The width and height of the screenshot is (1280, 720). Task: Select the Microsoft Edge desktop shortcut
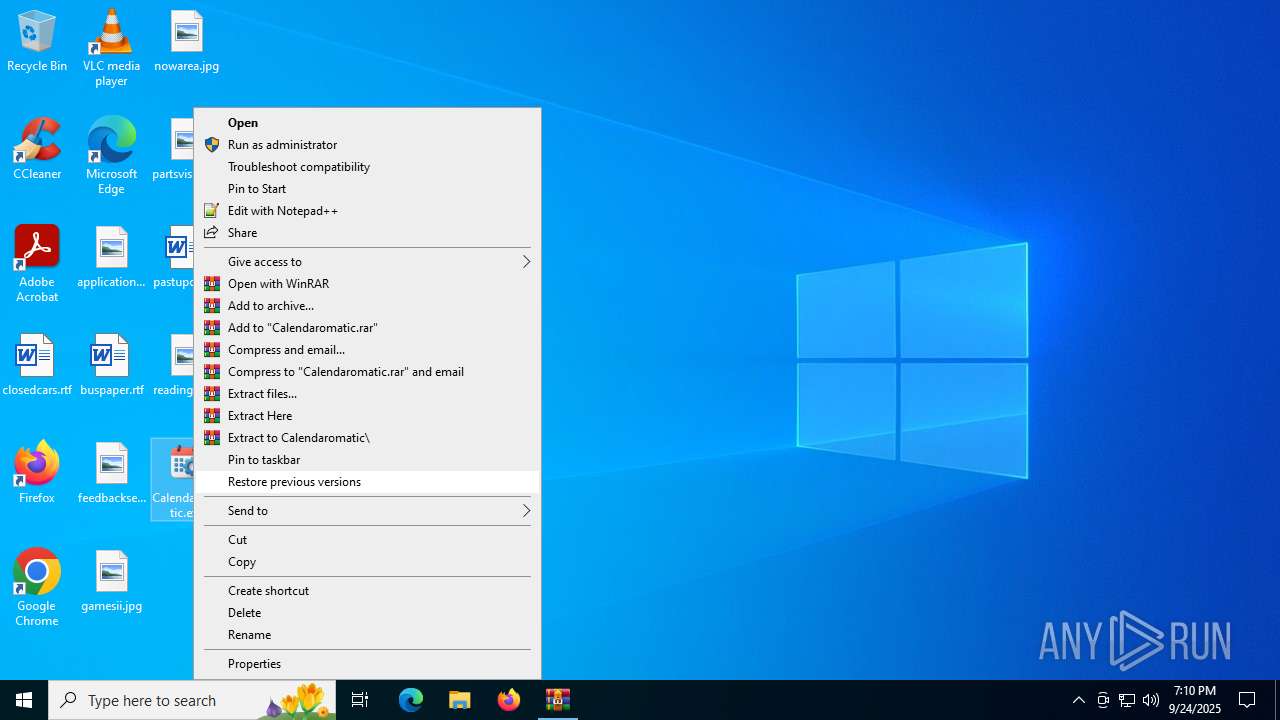click(x=111, y=156)
